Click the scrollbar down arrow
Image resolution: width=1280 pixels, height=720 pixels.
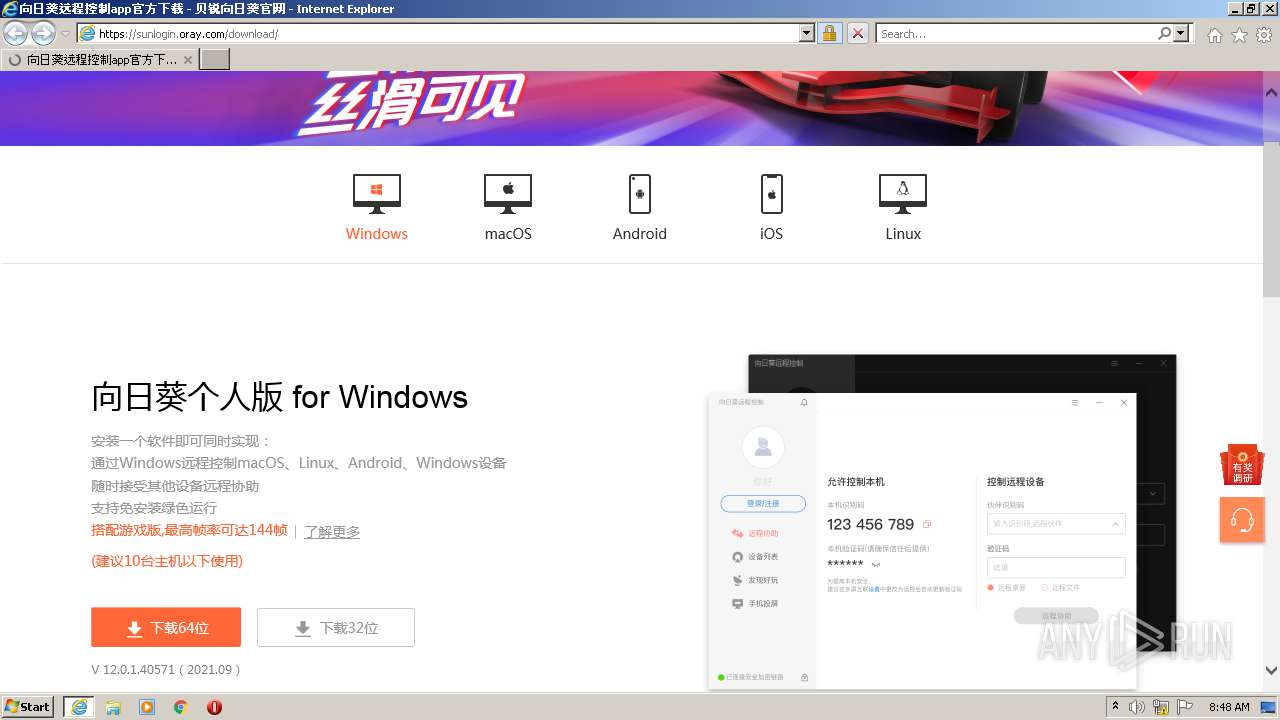coord(1271,671)
